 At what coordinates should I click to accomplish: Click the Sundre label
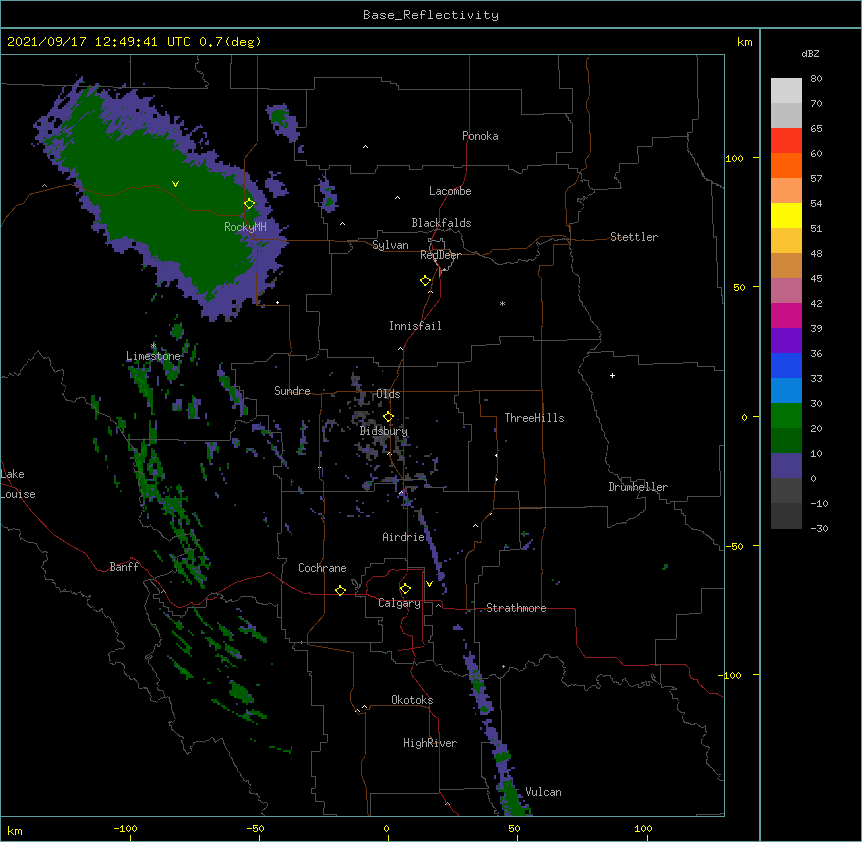pos(292,391)
